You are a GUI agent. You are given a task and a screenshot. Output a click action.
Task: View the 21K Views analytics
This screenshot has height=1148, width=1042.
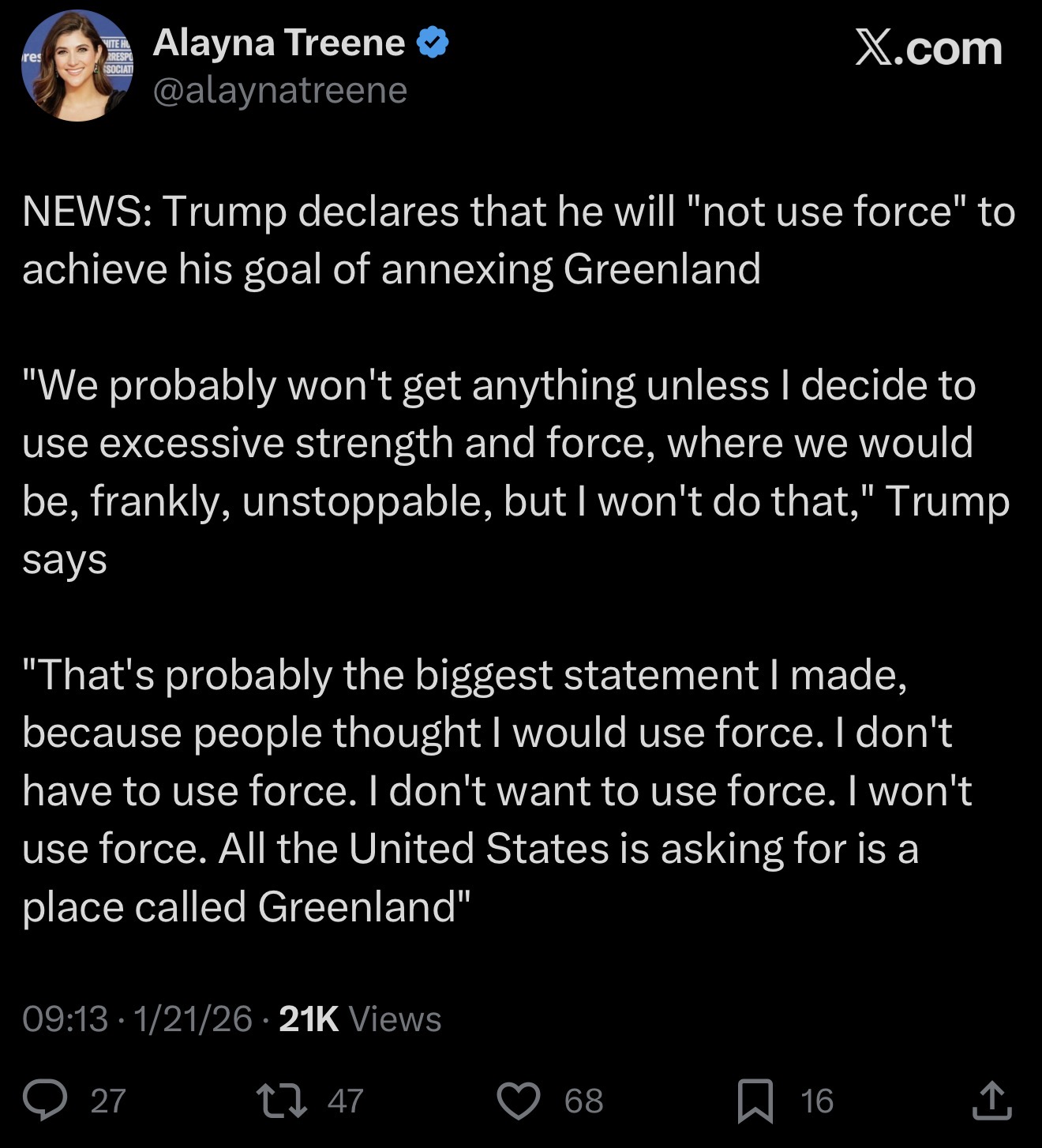tap(360, 1019)
